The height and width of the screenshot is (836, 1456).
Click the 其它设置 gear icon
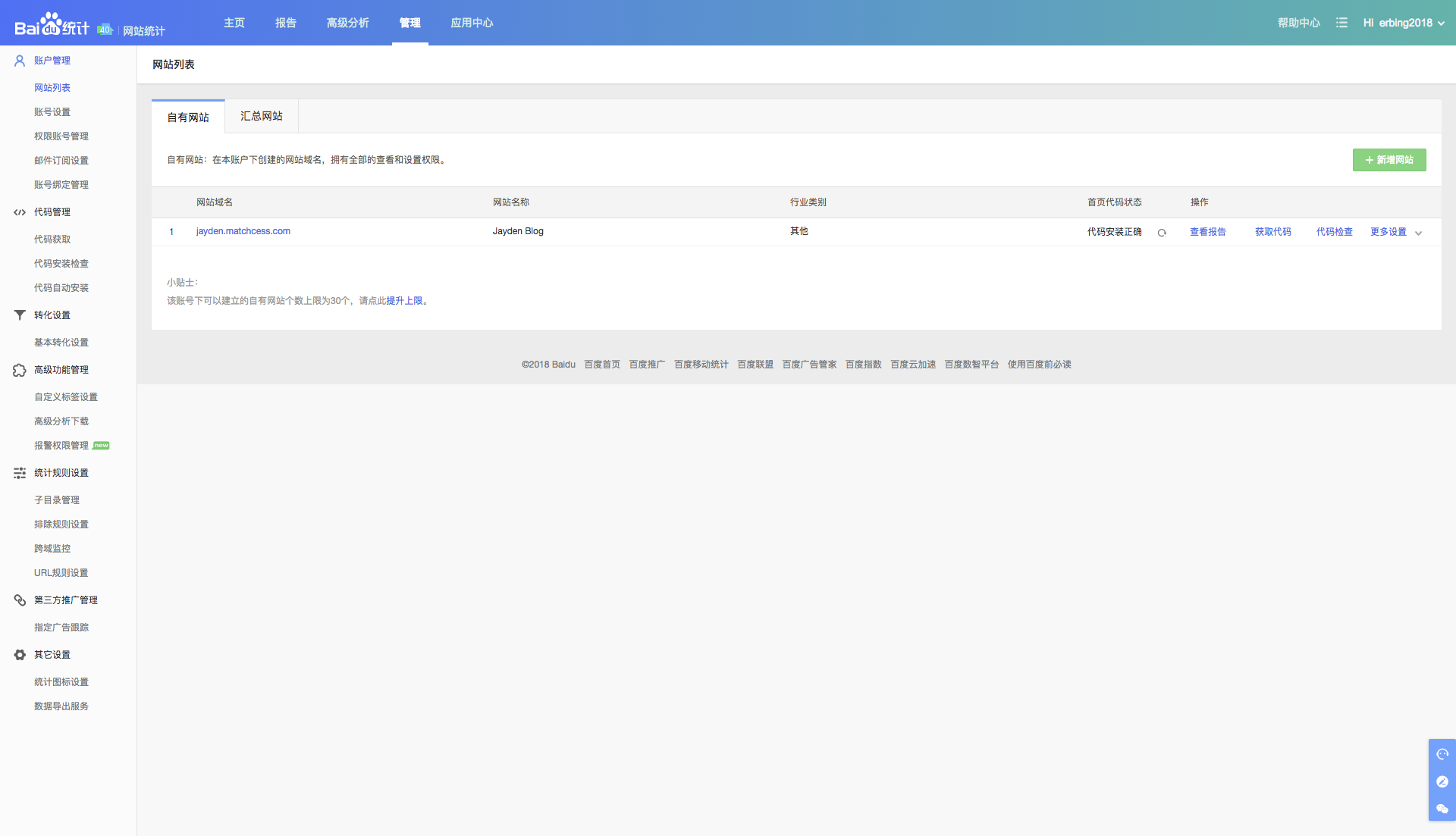click(20, 655)
